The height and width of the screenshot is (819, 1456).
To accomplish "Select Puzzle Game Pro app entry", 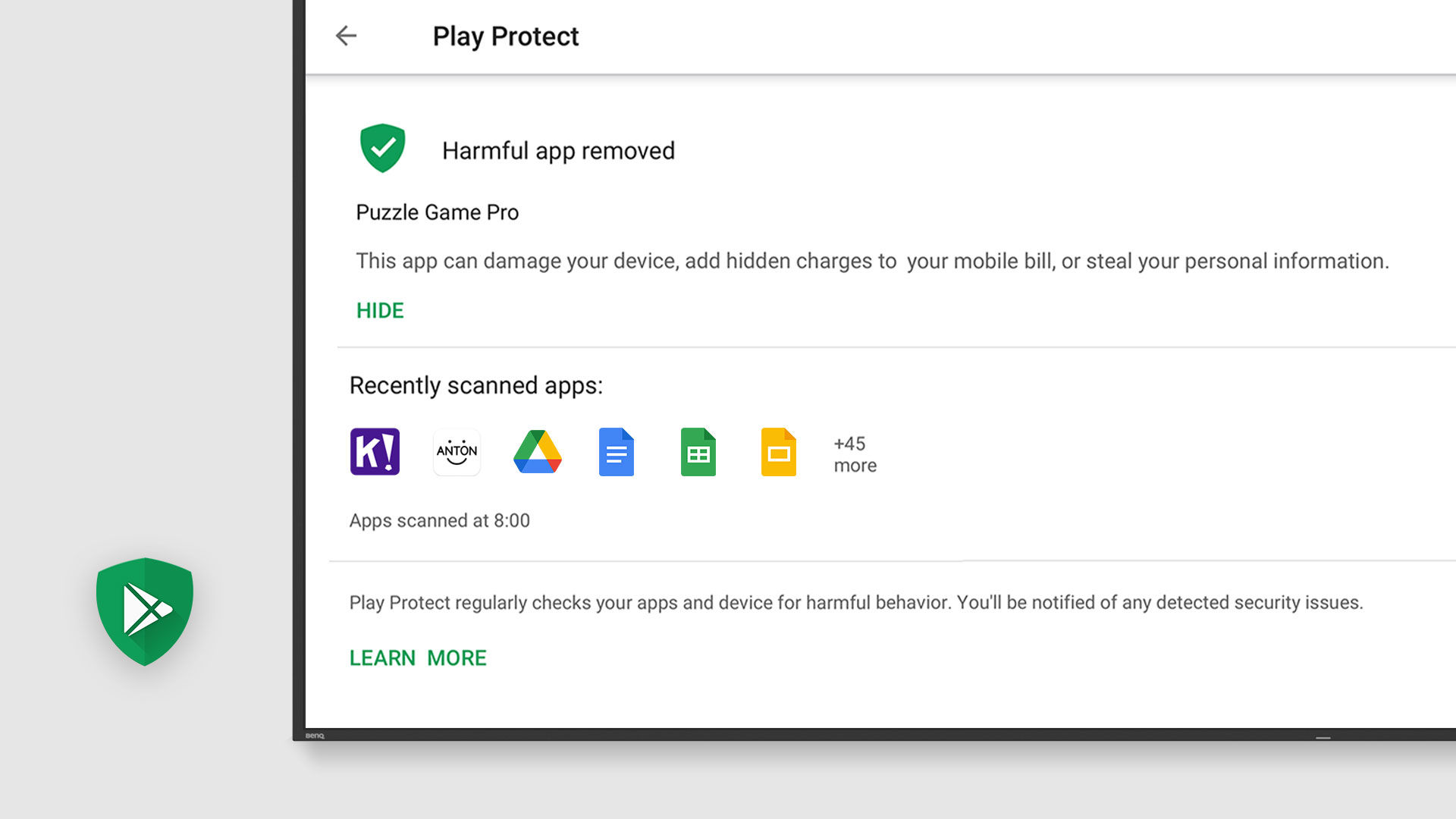I will point(437,211).
